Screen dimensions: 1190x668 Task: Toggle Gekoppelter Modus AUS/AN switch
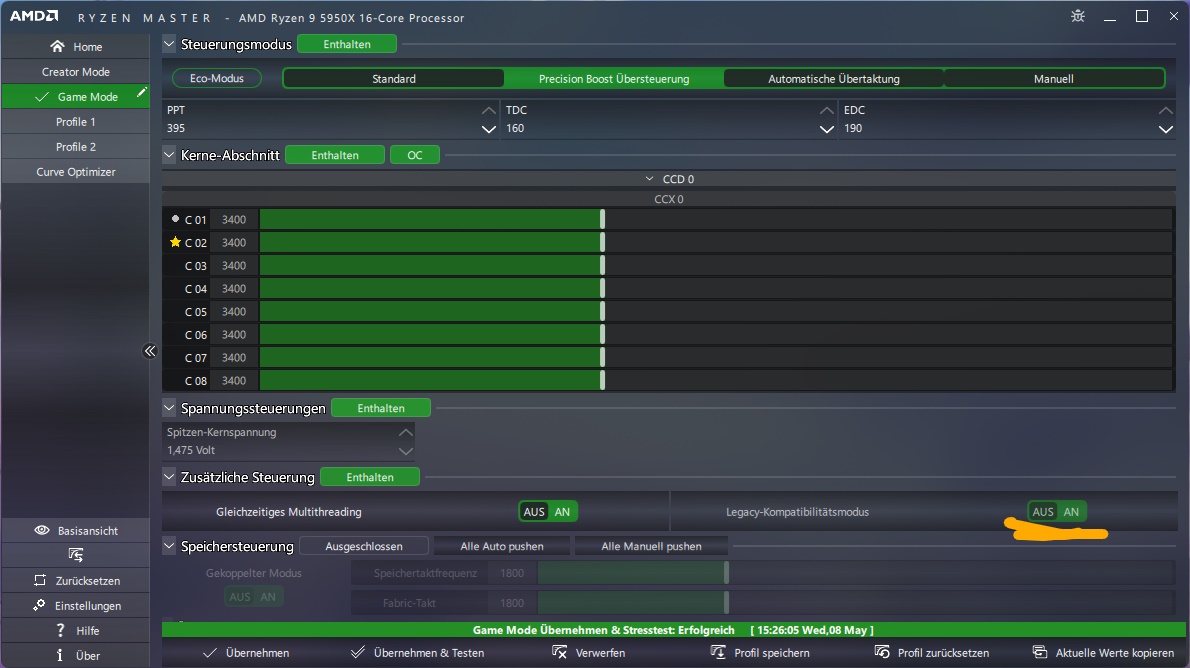(x=253, y=597)
